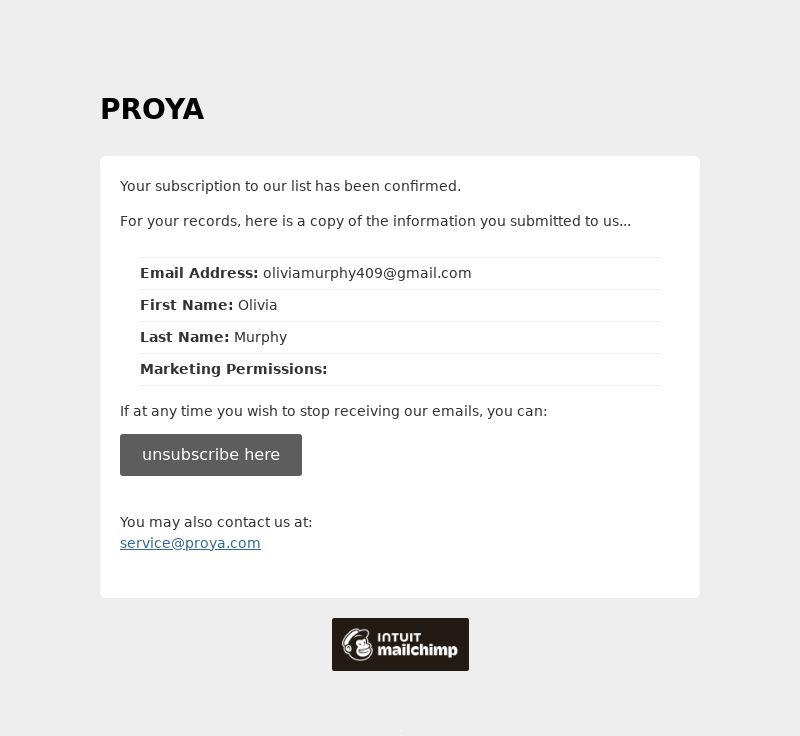Click the 'Last Name:' label
800x736 pixels.
185,337
